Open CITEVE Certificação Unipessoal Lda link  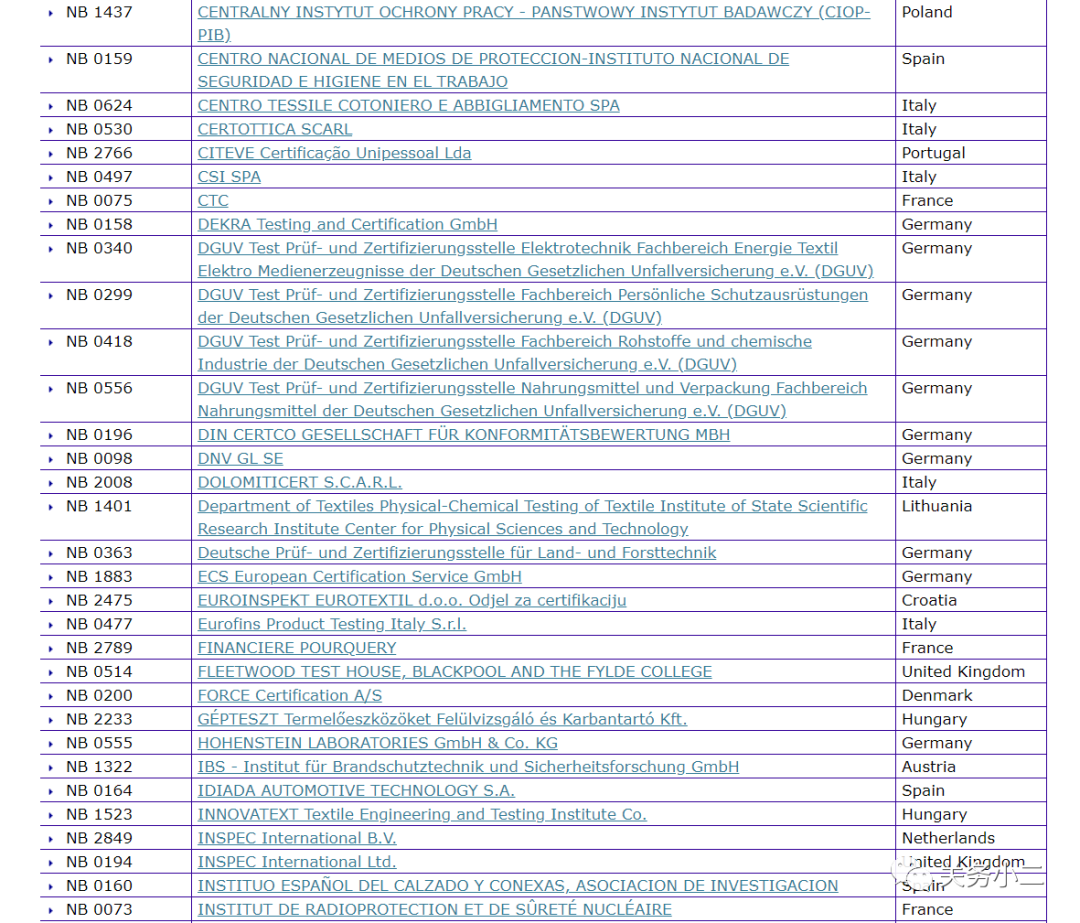pyautogui.click(x=334, y=153)
